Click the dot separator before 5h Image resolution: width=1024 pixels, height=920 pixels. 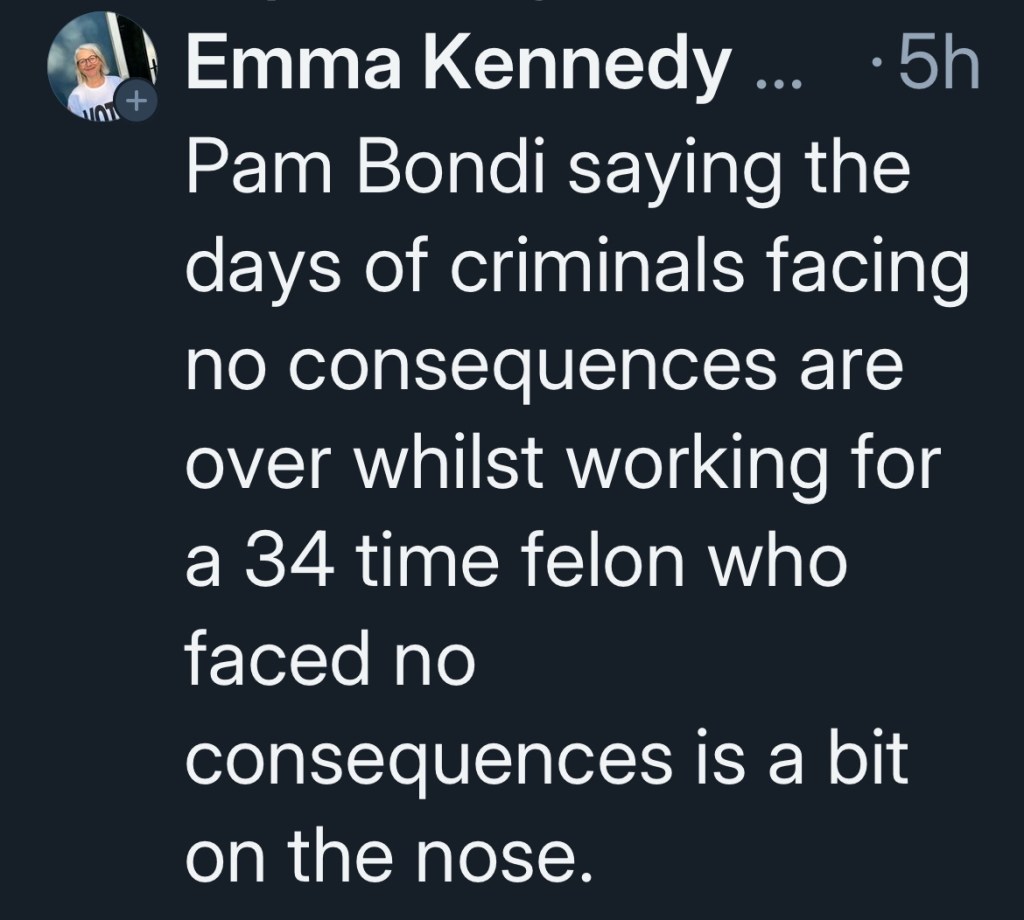(876, 68)
